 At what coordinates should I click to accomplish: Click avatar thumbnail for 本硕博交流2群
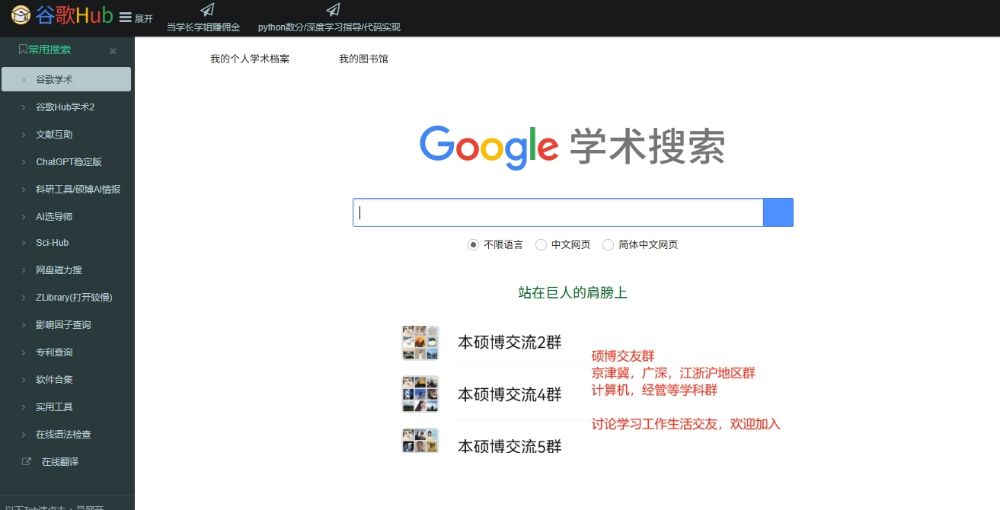(x=420, y=342)
